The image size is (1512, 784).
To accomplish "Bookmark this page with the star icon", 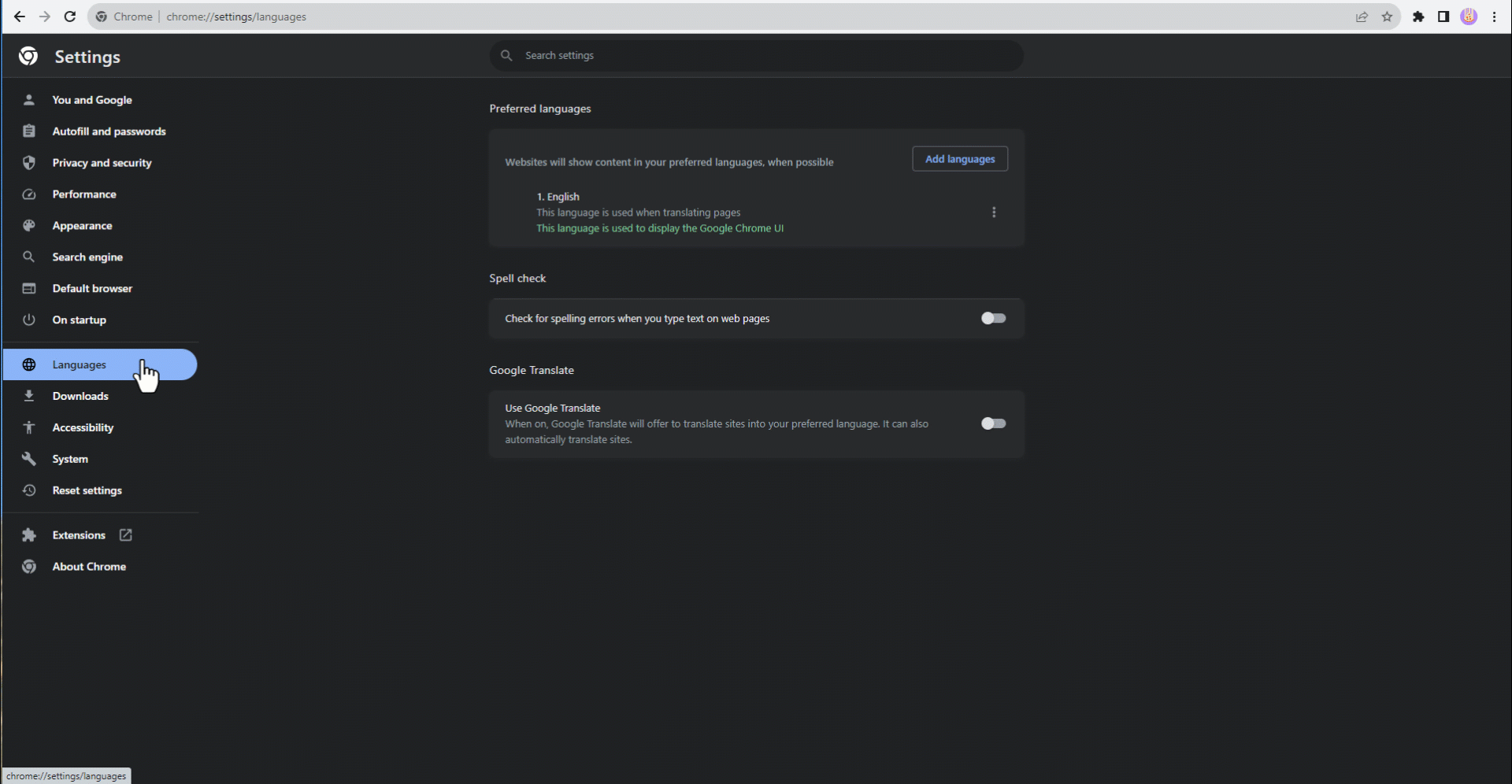I will click(1387, 17).
